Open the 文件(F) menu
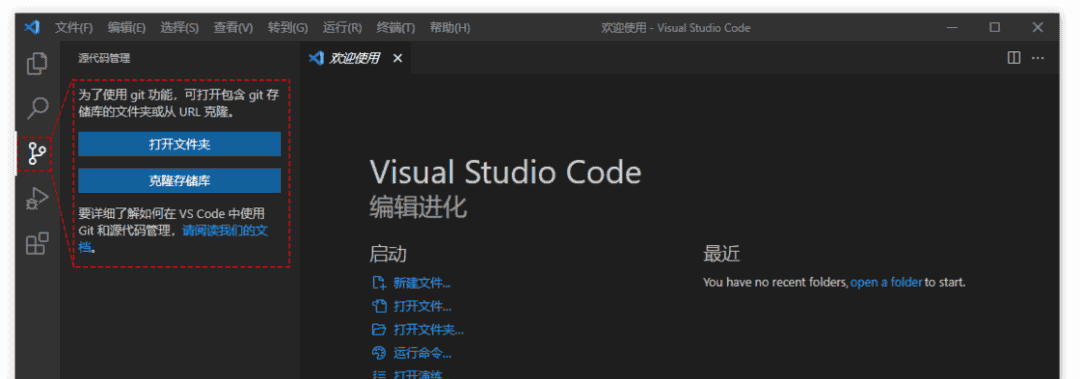This screenshot has height=379, width=1080. click(x=74, y=28)
